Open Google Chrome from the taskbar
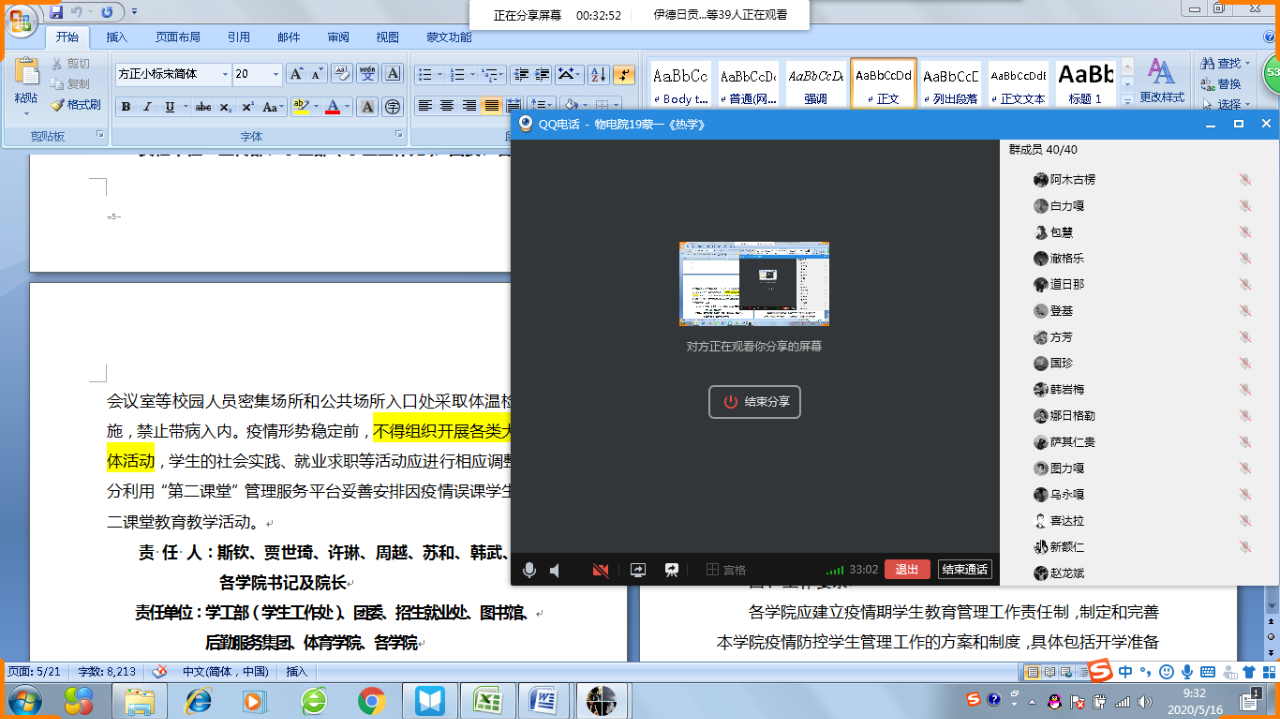1280x719 pixels. (x=372, y=700)
